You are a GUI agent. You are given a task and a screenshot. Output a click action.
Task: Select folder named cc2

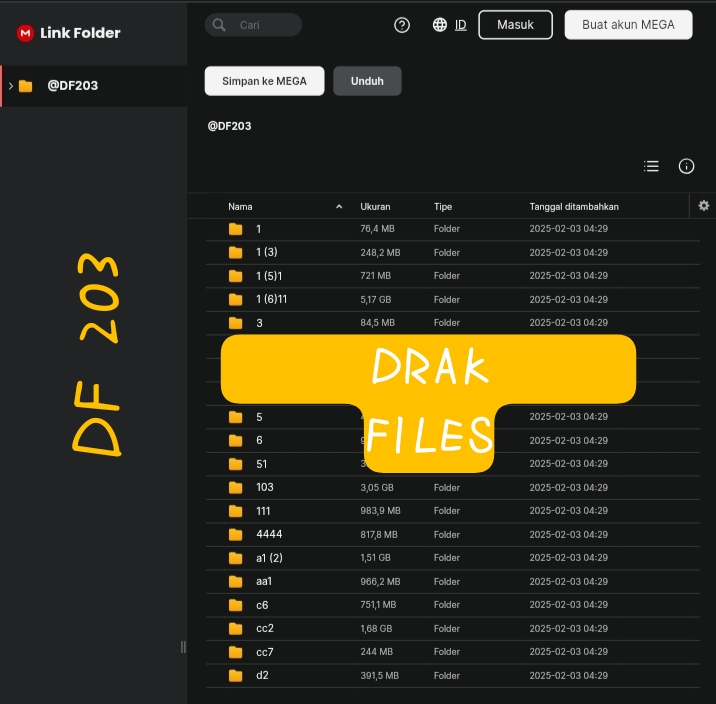(453, 628)
